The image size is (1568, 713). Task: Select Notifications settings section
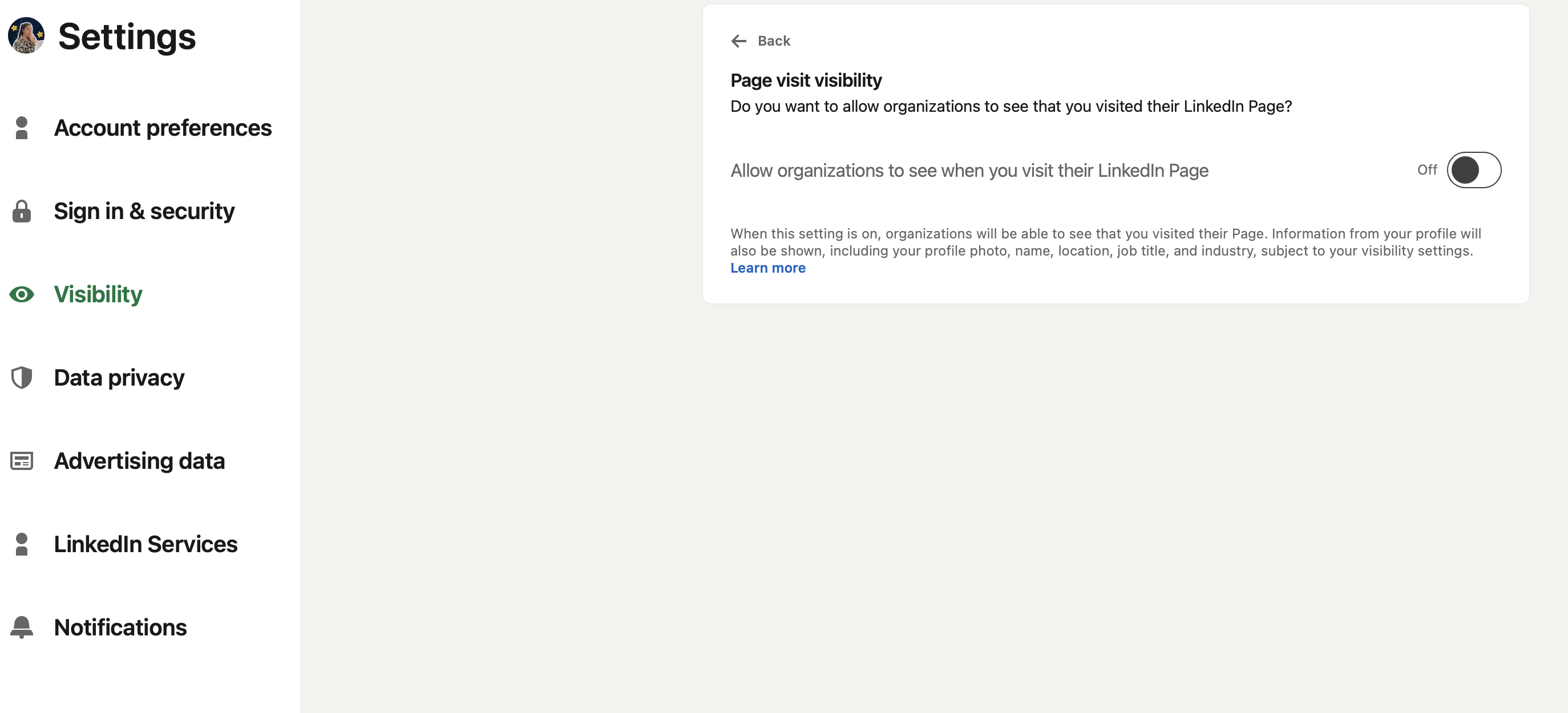[121, 627]
